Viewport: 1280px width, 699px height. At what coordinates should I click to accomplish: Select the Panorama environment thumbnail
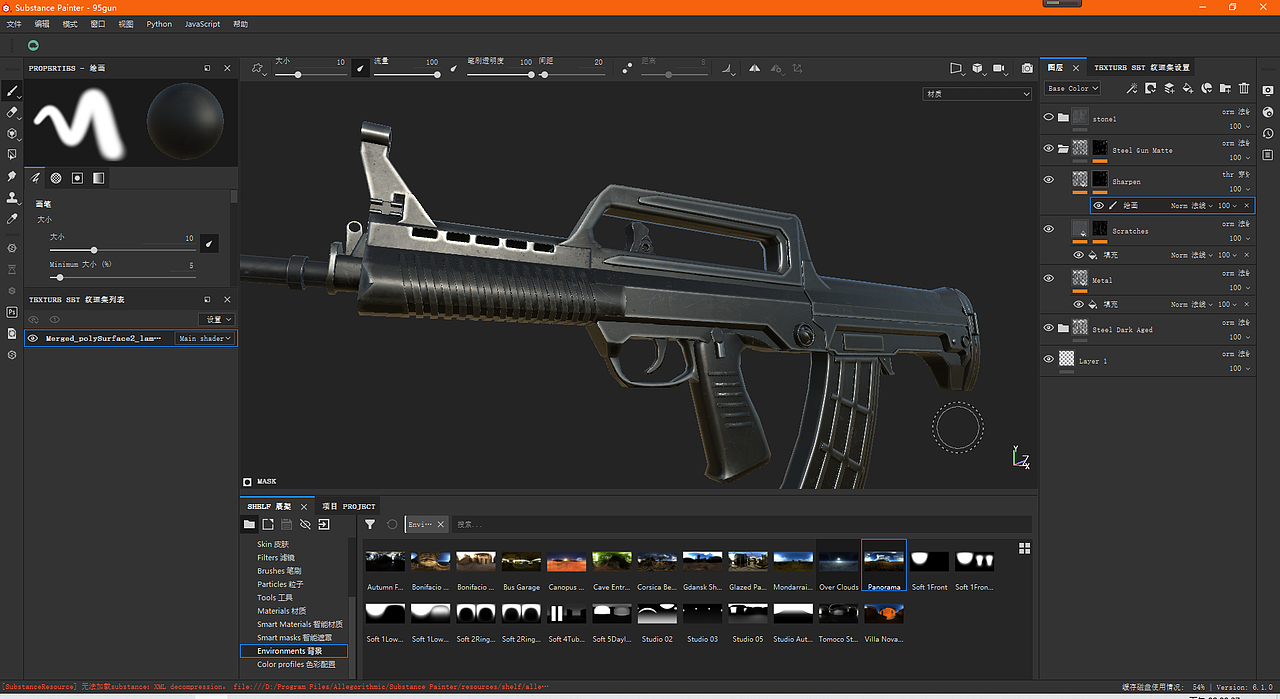tap(884, 566)
